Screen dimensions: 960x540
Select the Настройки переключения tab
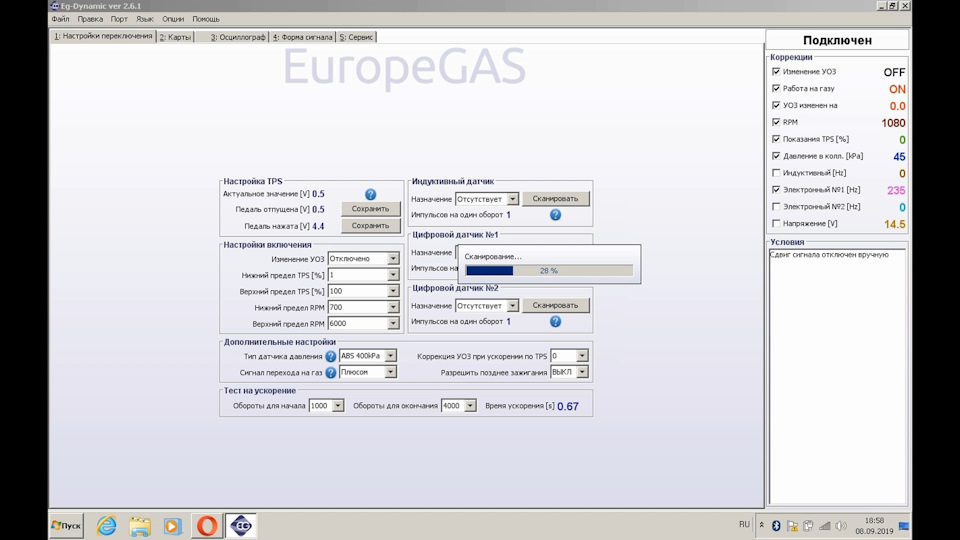(103, 36)
